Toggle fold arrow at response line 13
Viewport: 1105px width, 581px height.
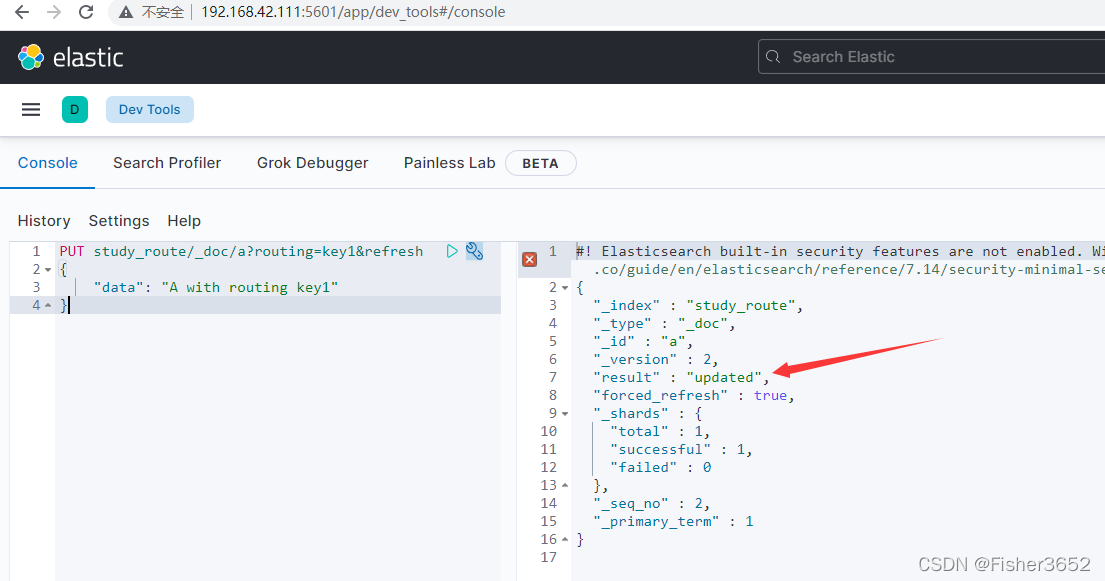point(564,485)
